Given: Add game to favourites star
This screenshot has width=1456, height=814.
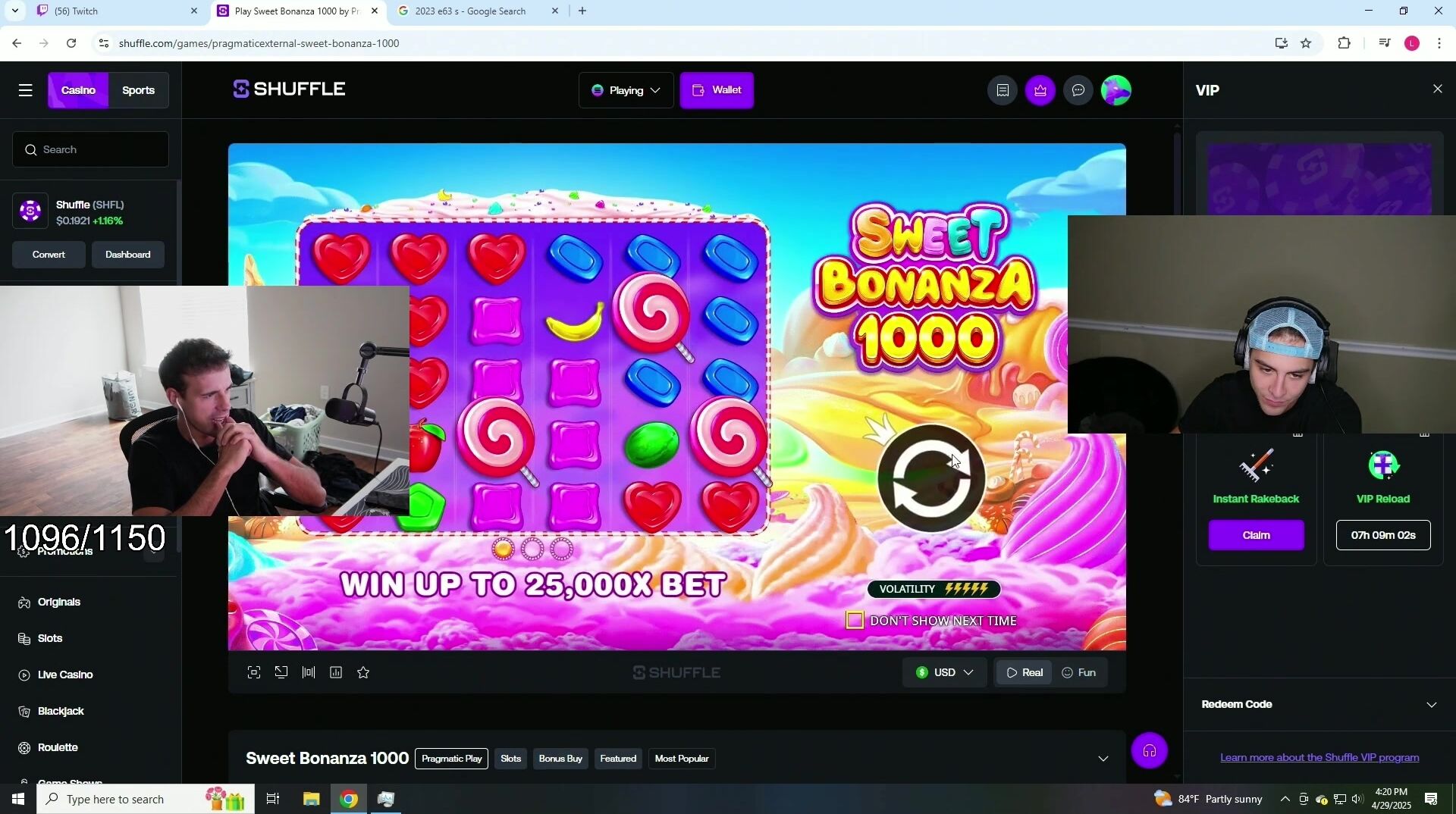Looking at the screenshot, I should coord(363,672).
